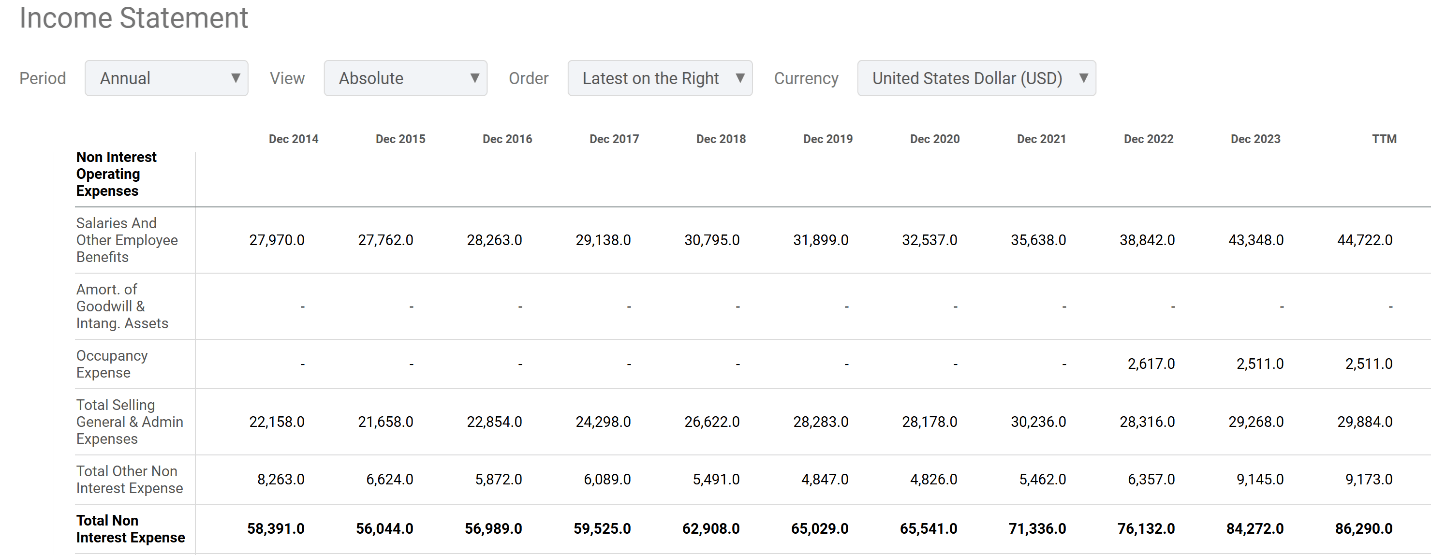Image resolution: width=1431 pixels, height=555 pixels.
Task: Open the Order dropdown Latest on the Right
Action: [660, 78]
